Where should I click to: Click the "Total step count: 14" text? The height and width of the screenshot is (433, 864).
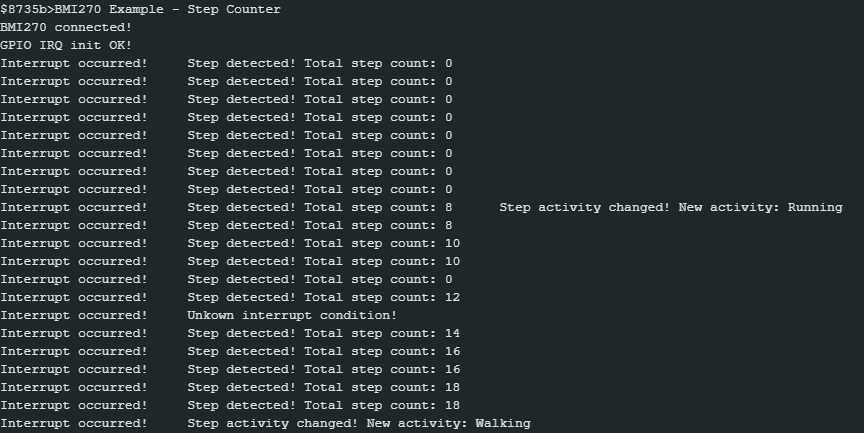pyautogui.click(x=382, y=334)
